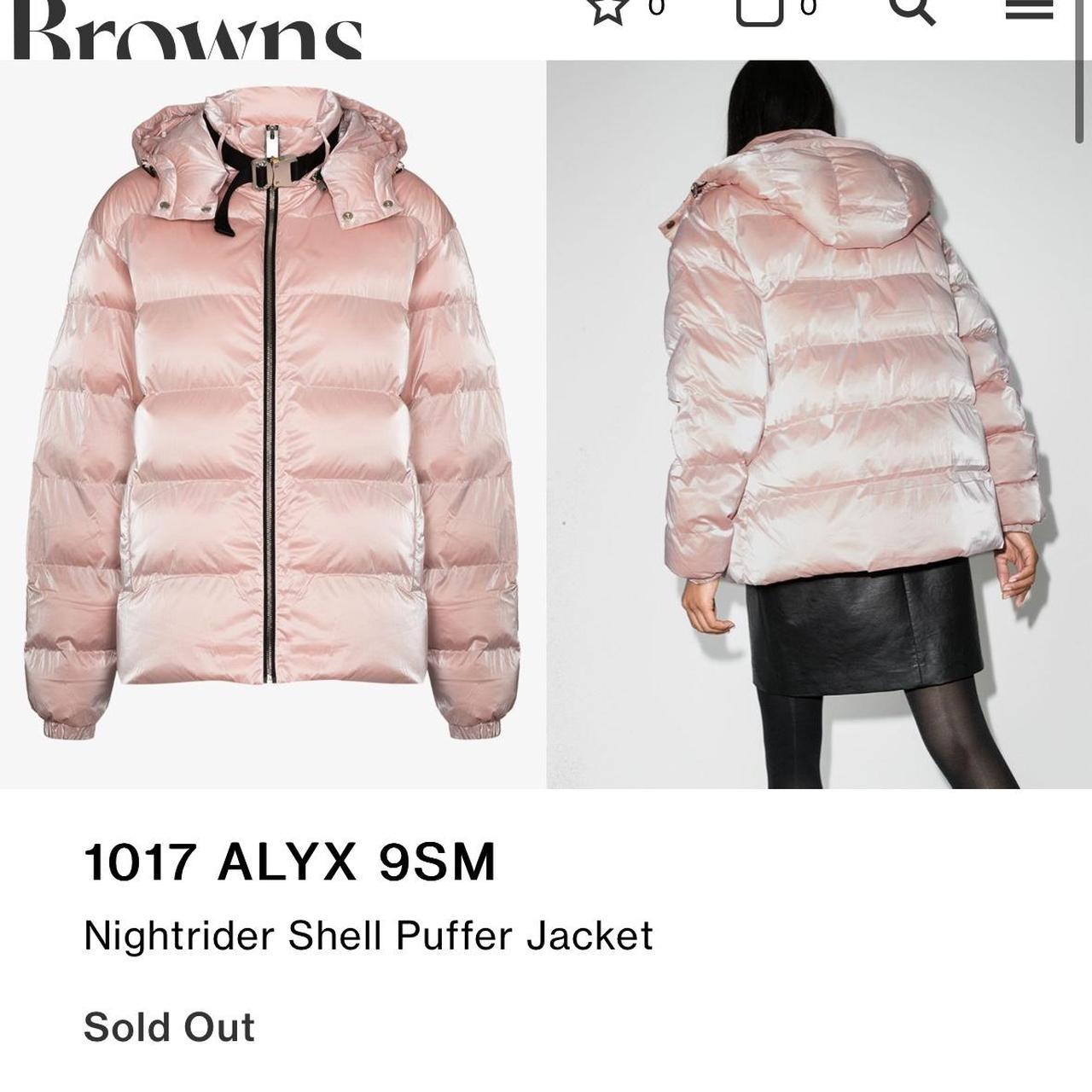Click the Sold Out label
The image size is (1092, 1092).
coord(169,1026)
